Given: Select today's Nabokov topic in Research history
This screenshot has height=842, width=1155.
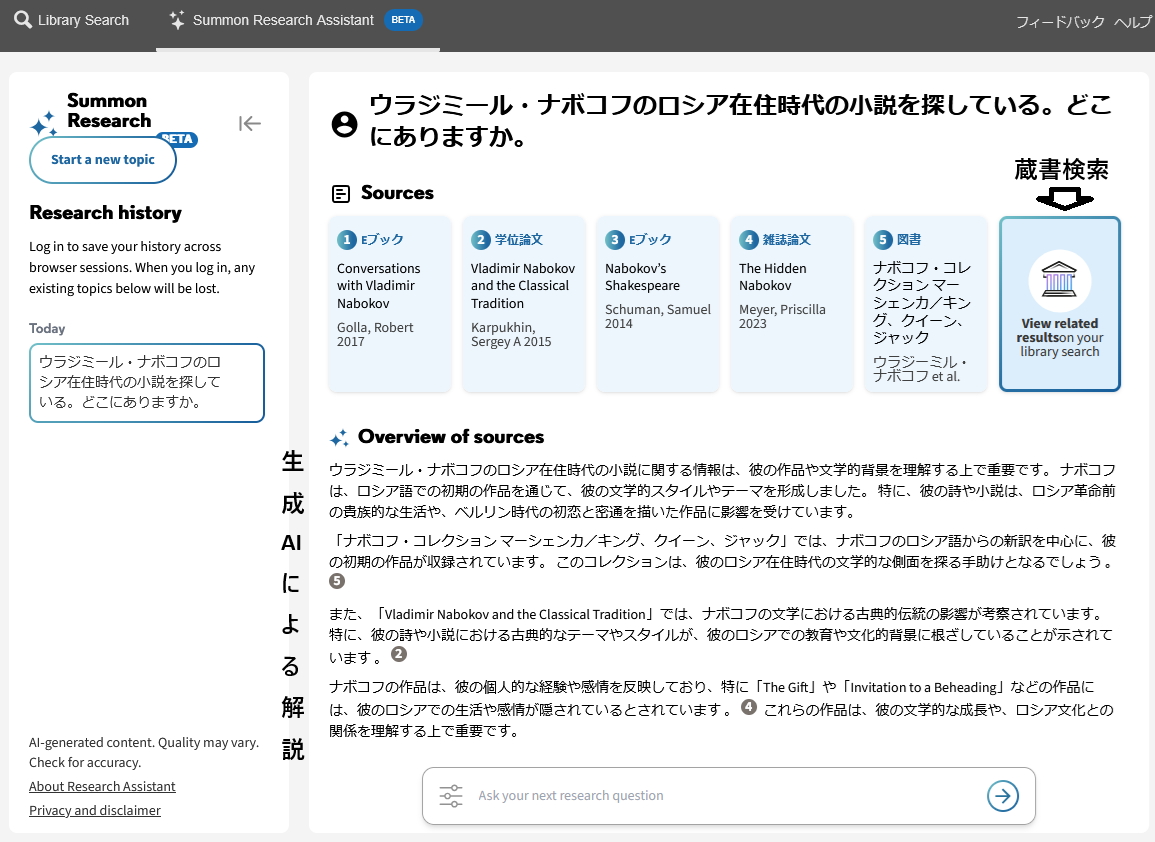Looking at the screenshot, I should pyautogui.click(x=147, y=383).
